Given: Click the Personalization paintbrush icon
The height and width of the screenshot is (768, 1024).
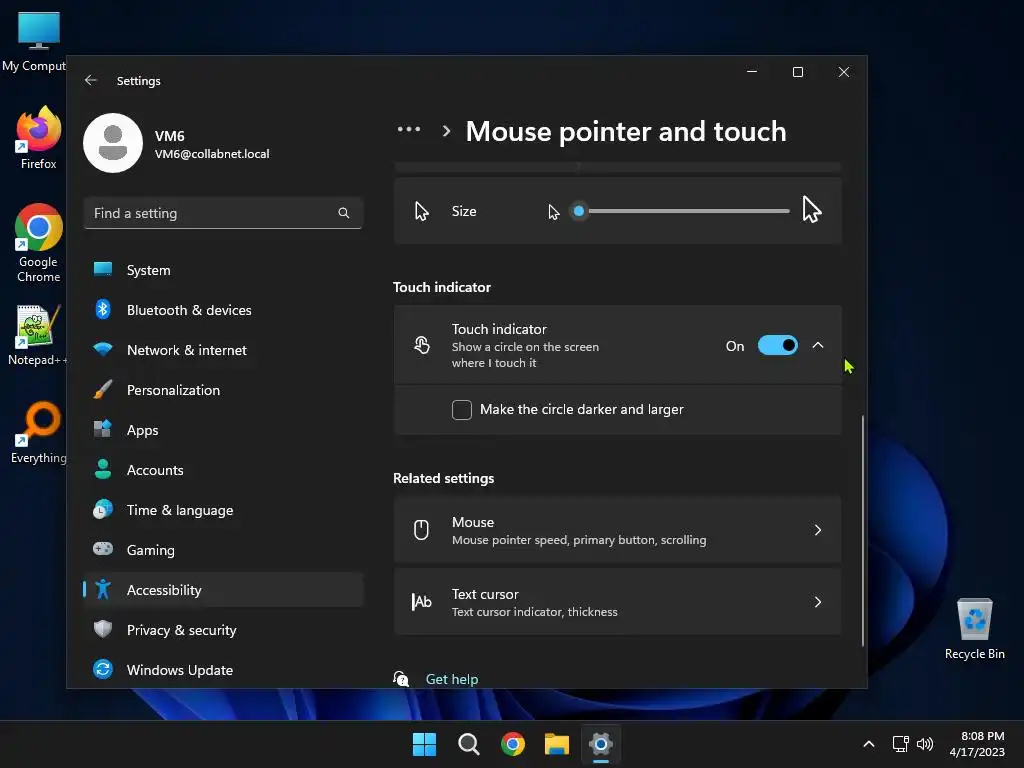Looking at the screenshot, I should (x=103, y=389).
